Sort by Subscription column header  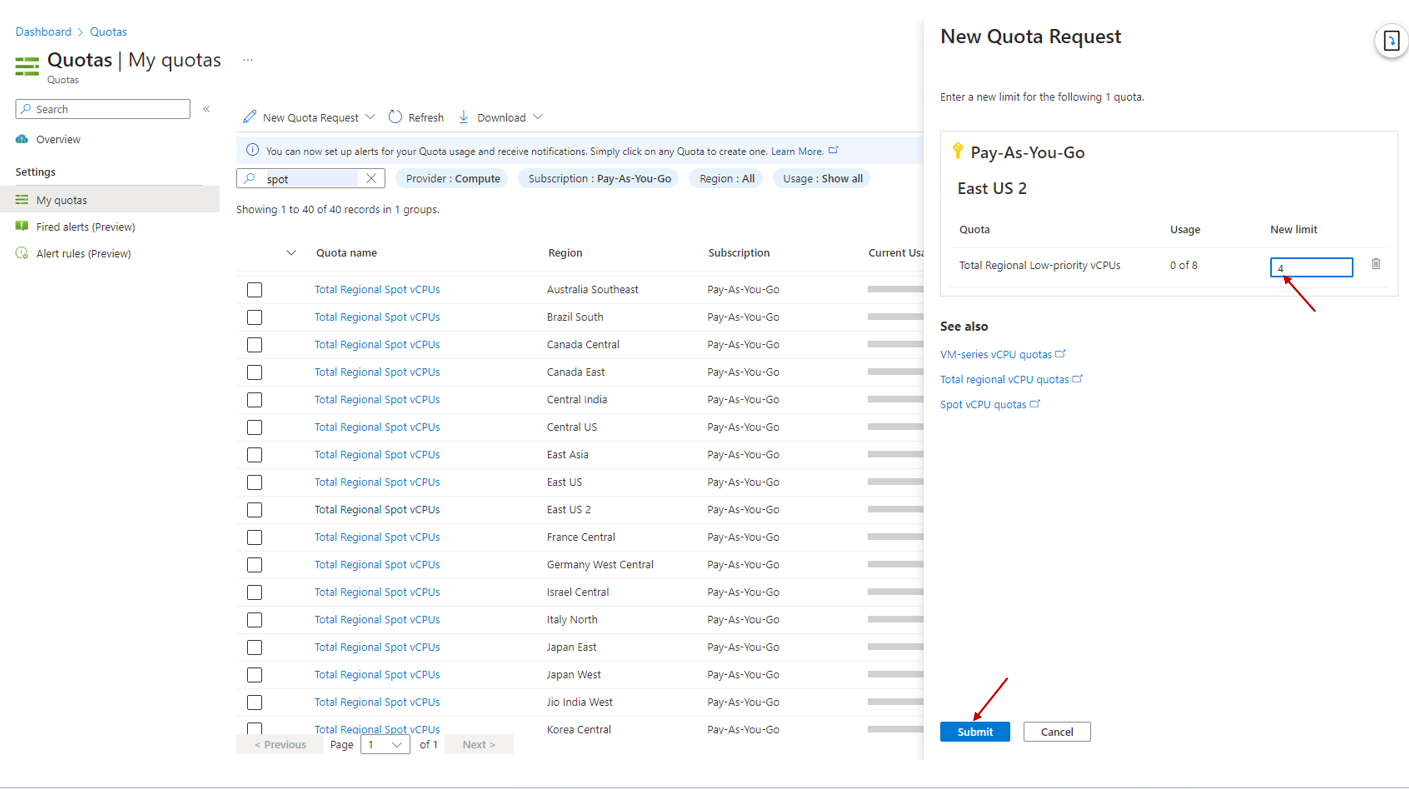tap(739, 253)
